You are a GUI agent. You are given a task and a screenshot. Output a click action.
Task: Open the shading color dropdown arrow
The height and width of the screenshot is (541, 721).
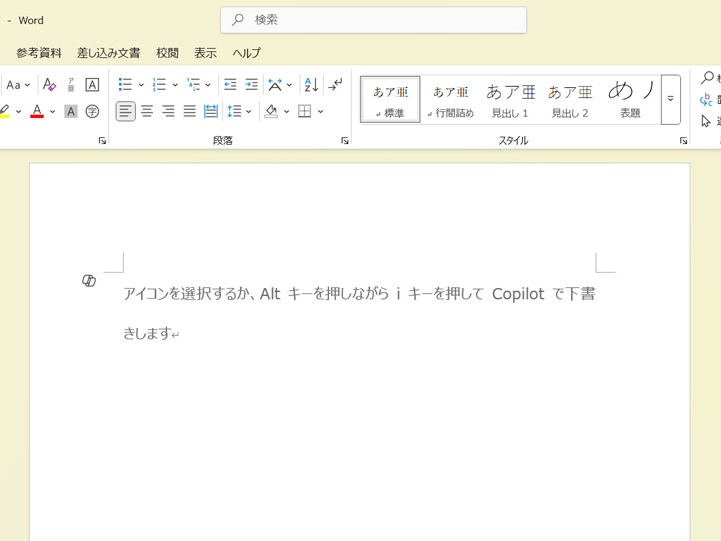pyautogui.click(x=286, y=112)
